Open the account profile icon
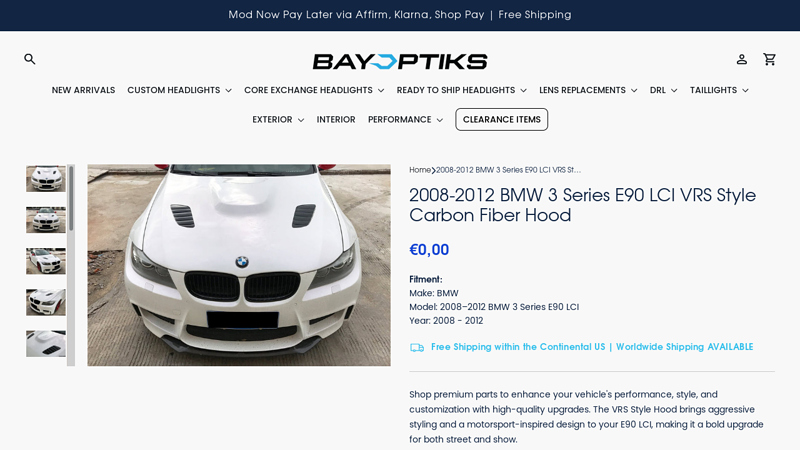This screenshot has height=450, width=800. [x=741, y=59]
